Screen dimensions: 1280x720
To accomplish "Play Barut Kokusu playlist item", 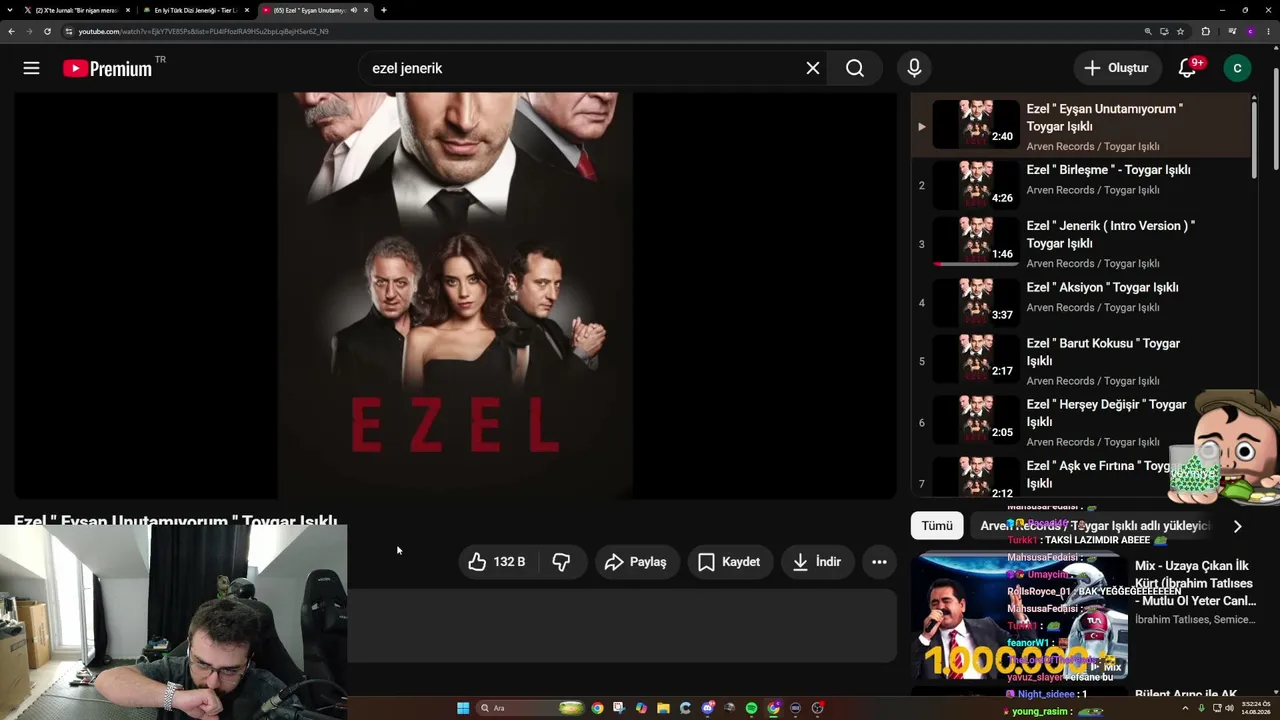I will point(1082,361).
